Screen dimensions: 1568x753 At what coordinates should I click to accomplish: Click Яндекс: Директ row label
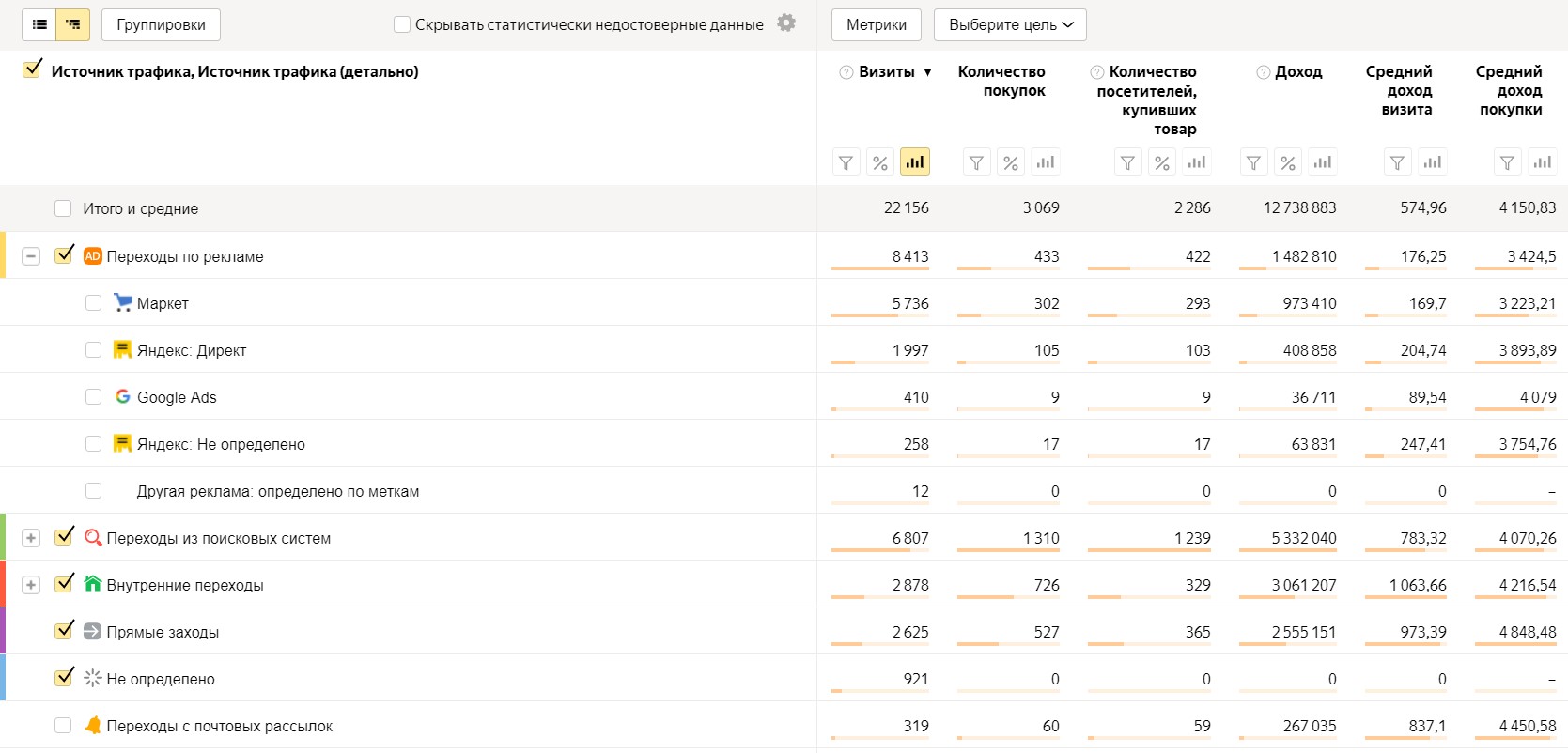[192, 350]
